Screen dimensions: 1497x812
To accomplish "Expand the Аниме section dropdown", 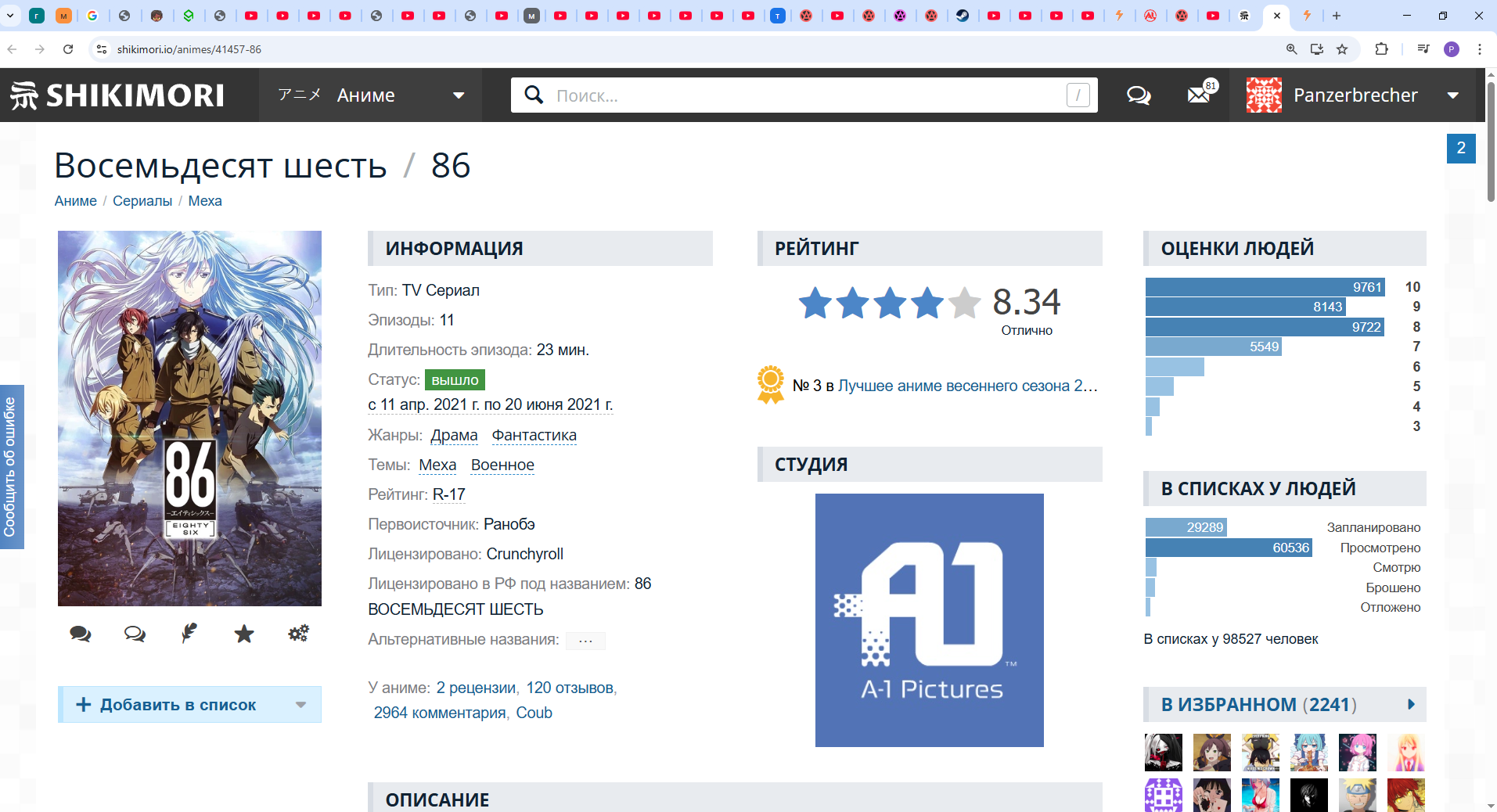I will pos(459,95).
